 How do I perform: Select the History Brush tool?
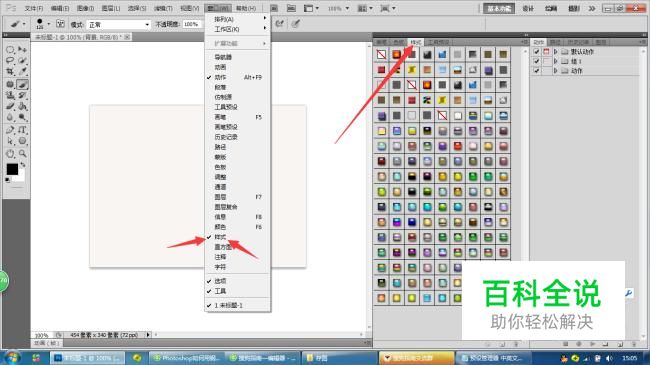[22, 95]
